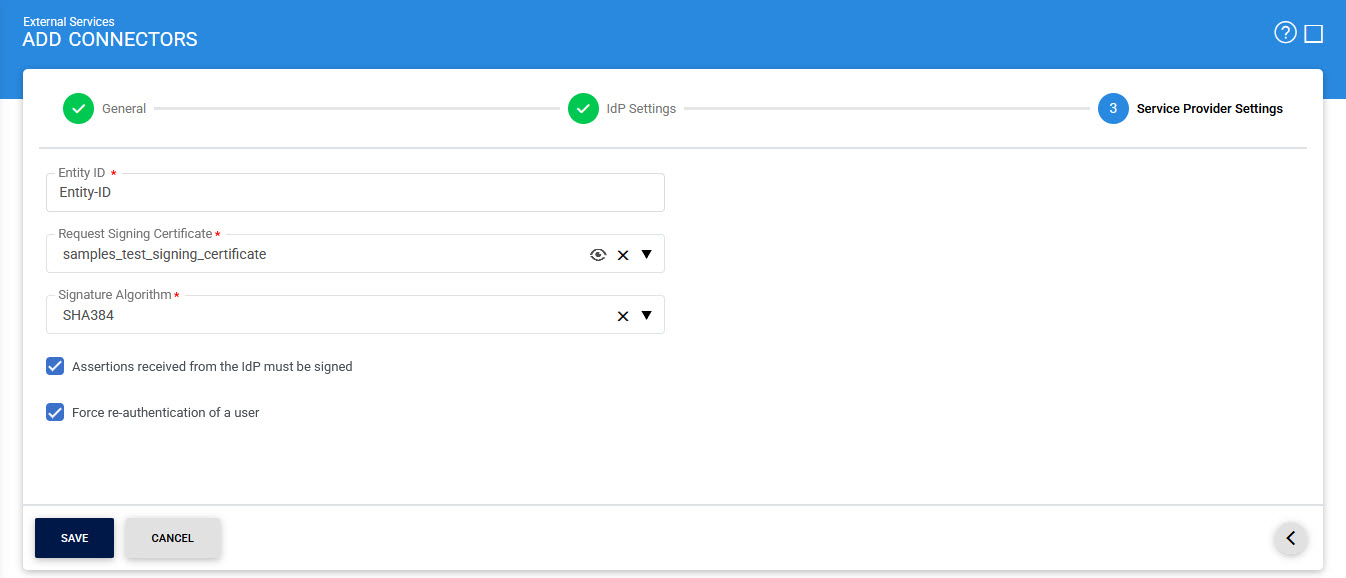Expand the Request Signing Certificate dropdown
This screenshot has height=578, width=1346.
tap(646, 254)
